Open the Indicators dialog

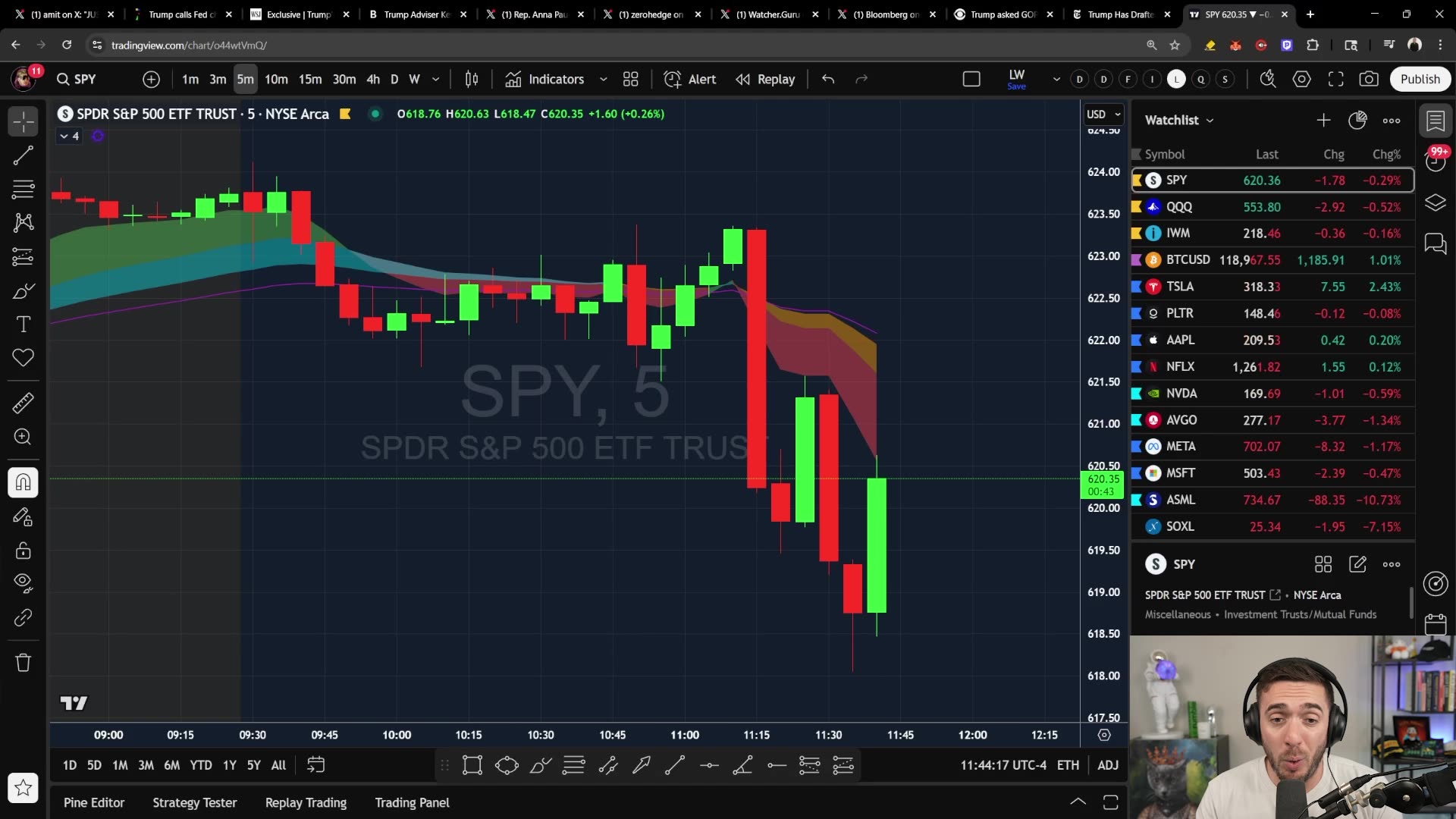point(545,79)
